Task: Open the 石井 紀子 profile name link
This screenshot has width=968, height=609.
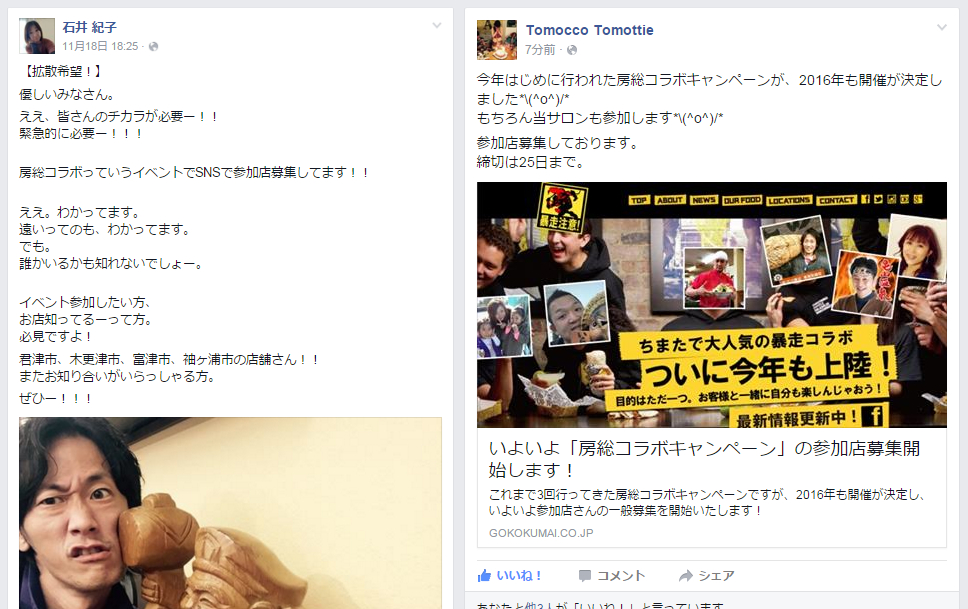Action: [90, 27]
